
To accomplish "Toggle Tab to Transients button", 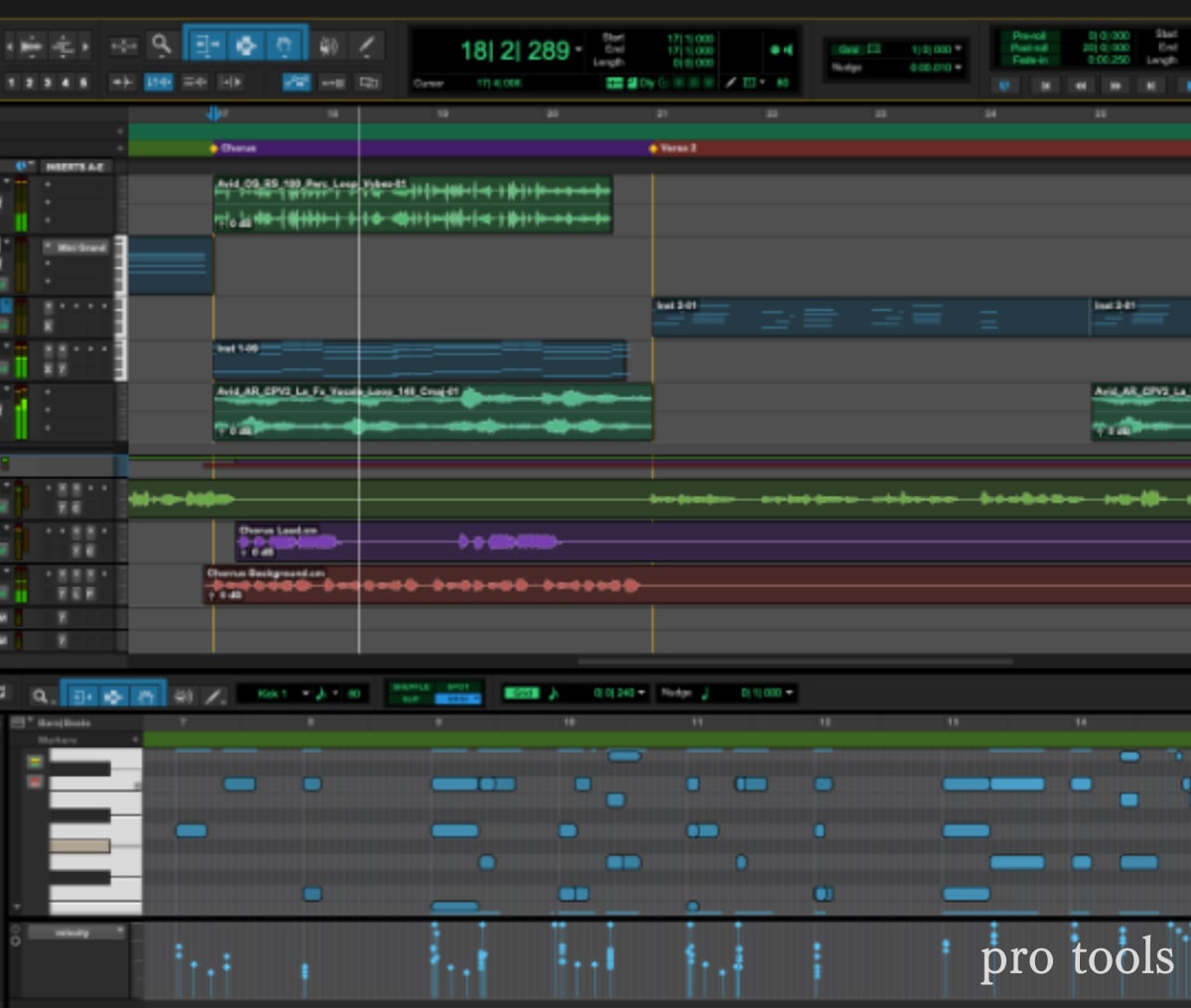I will pos(122,82).
